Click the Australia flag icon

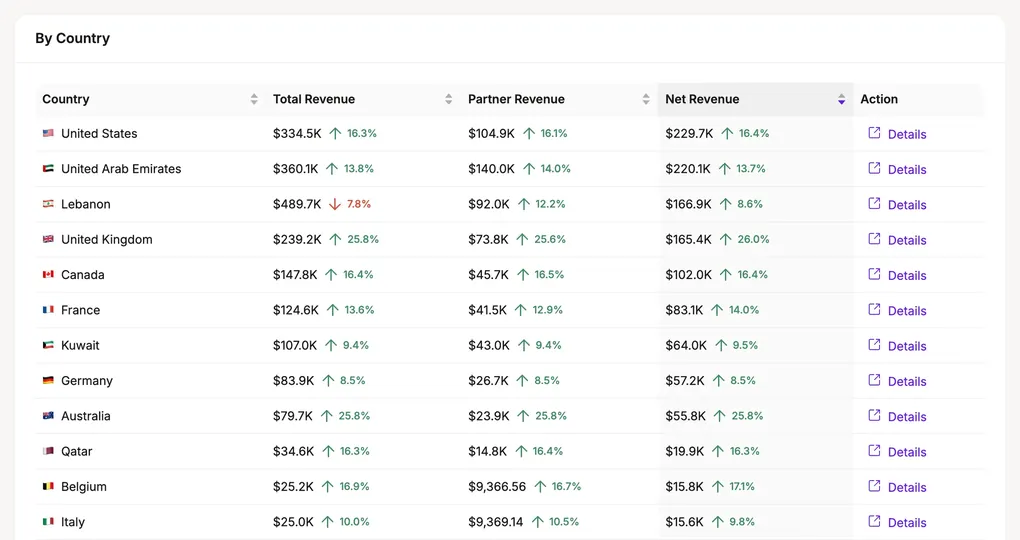pyautogui.click(x=48, y=415)
